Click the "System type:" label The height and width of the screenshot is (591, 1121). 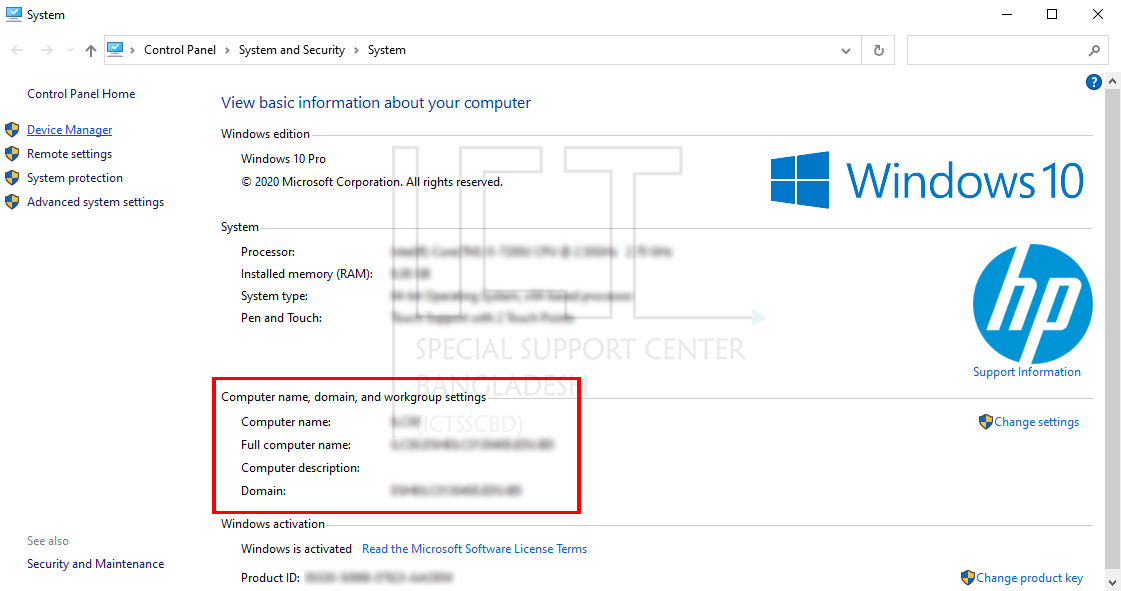pos(275,296)
